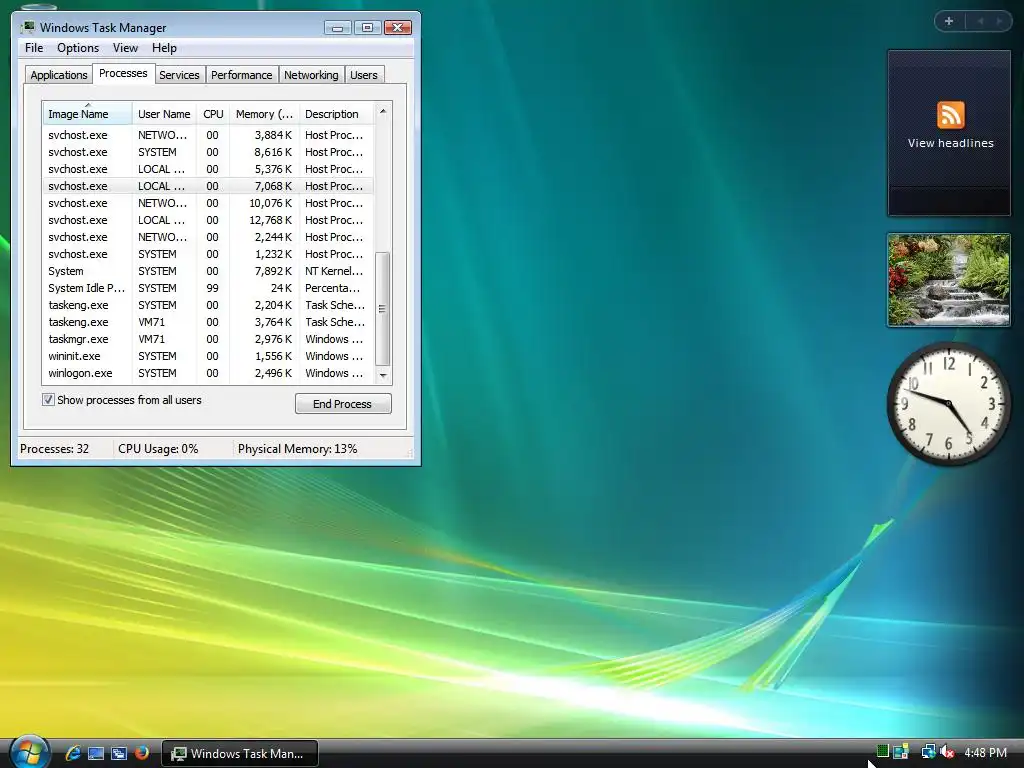The width and height of the screenshot is (1024, 768).
Task: Toggle Show processes from all users checkbox
Action: coord(48,400)
